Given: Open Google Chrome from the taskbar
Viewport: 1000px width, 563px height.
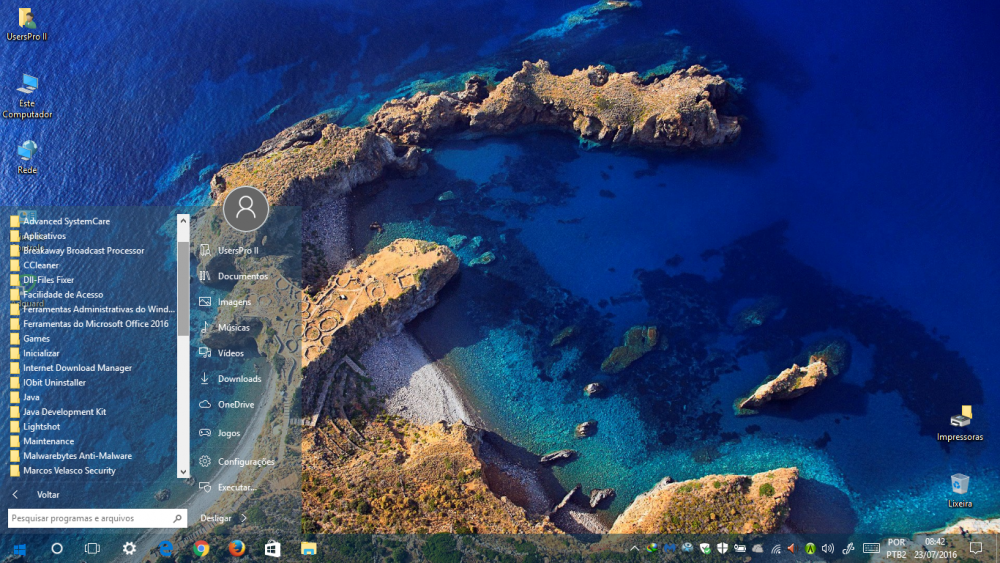Looking at the screenshot, I should pos(201,548).
